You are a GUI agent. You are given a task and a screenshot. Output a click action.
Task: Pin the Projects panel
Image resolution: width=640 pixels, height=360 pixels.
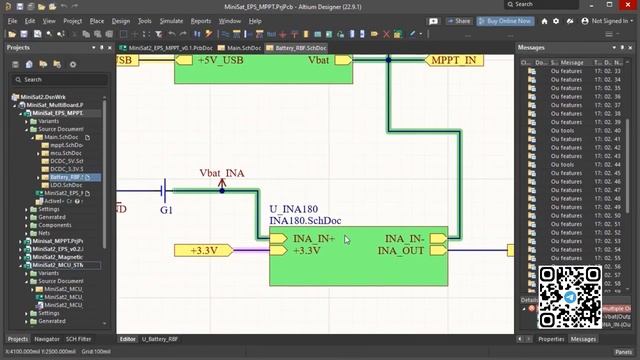[102, 48]
